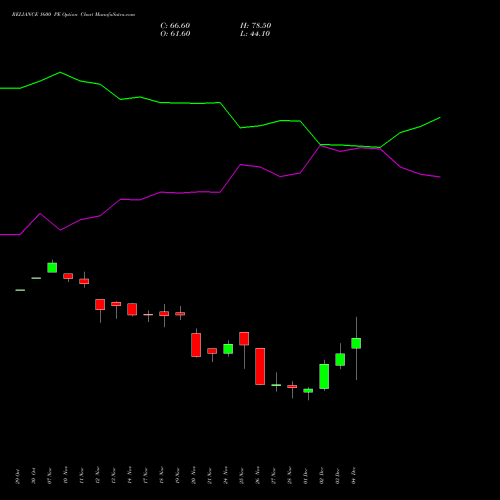Select the red candlestick above '20 Nov'

pos(196,345)
